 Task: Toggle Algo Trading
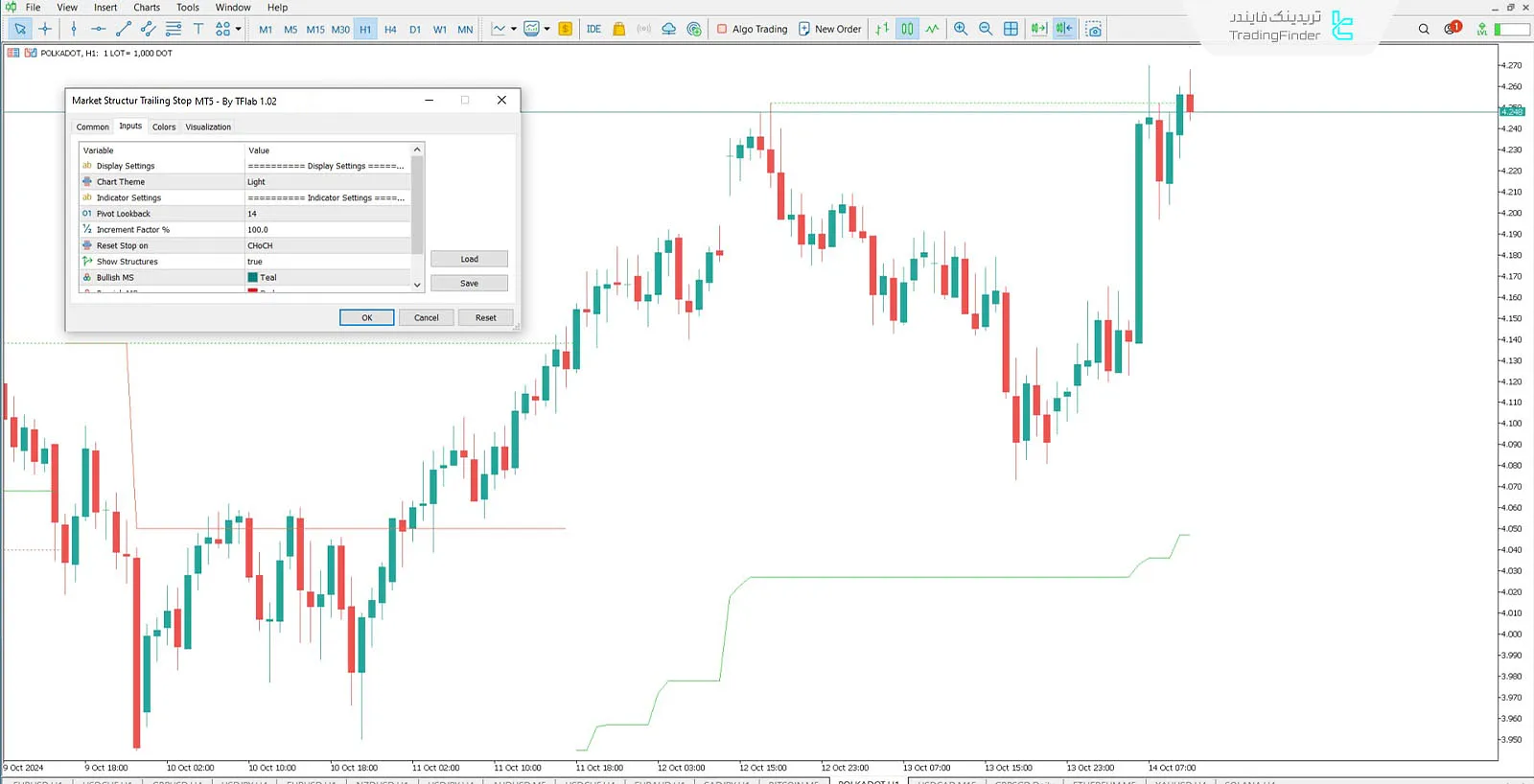click(753, 29)
